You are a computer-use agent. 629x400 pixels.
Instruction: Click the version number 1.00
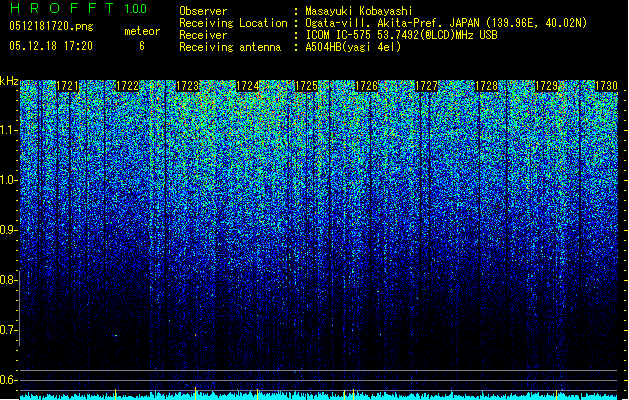point(135,8)
